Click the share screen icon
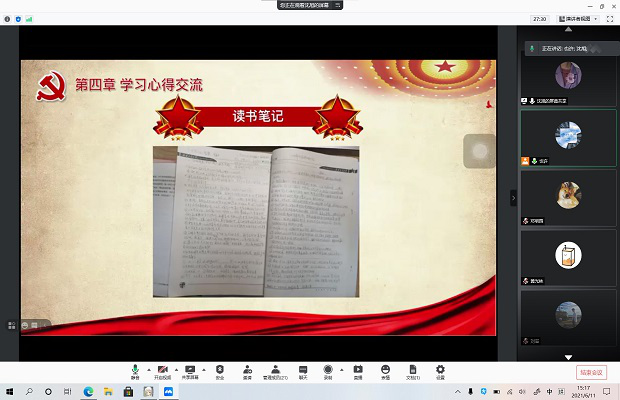This screenshot has height=400, width=620. [190, 371]
